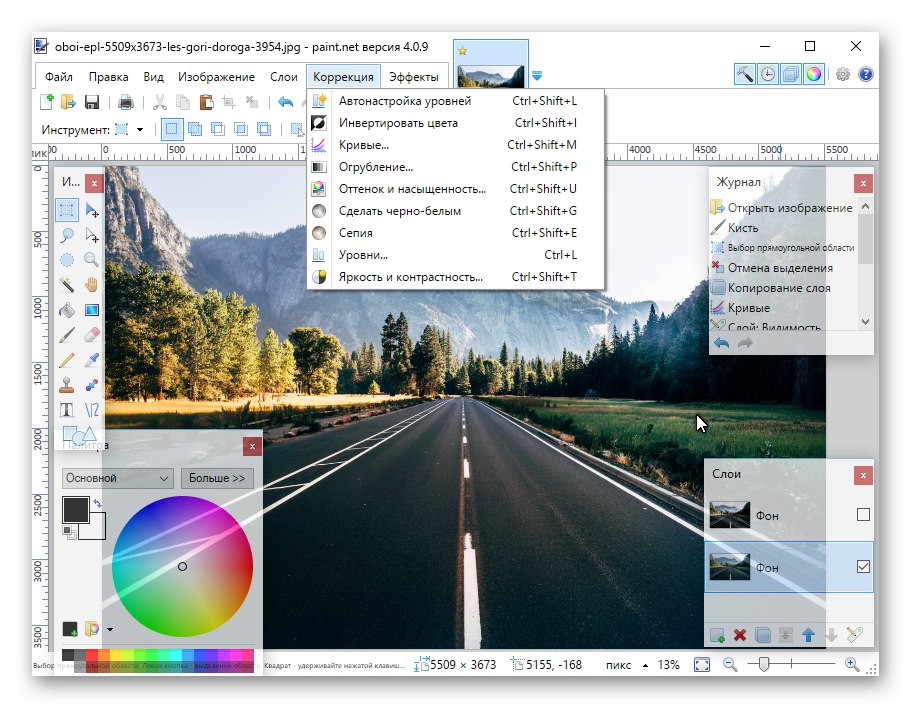Choose the Eraser tool
This screenshot has width=911, height=708.
pyautogui.click(x=92, y=335)
